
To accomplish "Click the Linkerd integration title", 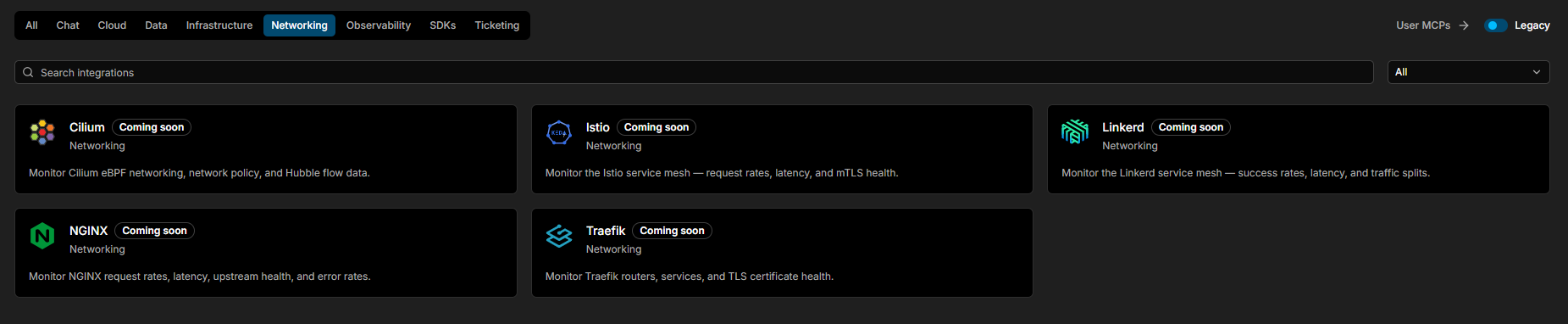I will [1123, 127].
